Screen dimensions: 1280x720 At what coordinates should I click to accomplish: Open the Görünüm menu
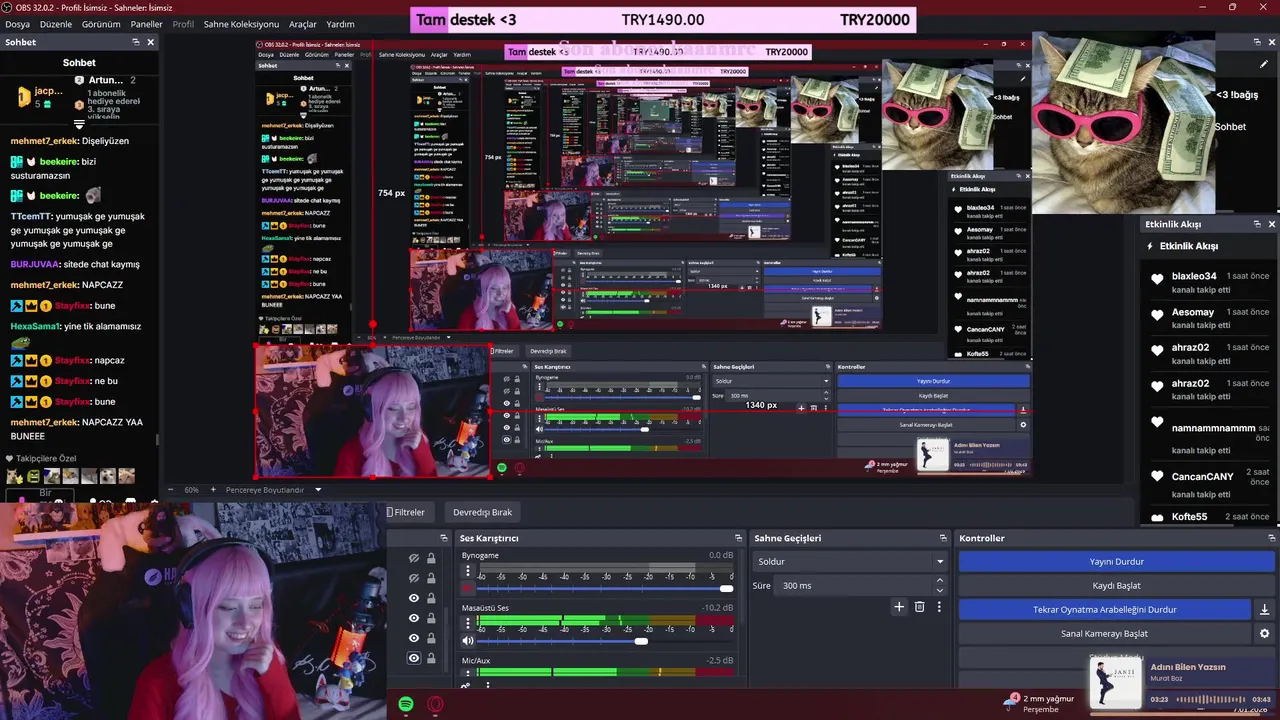pyautogui.click(x=101, y=24)
